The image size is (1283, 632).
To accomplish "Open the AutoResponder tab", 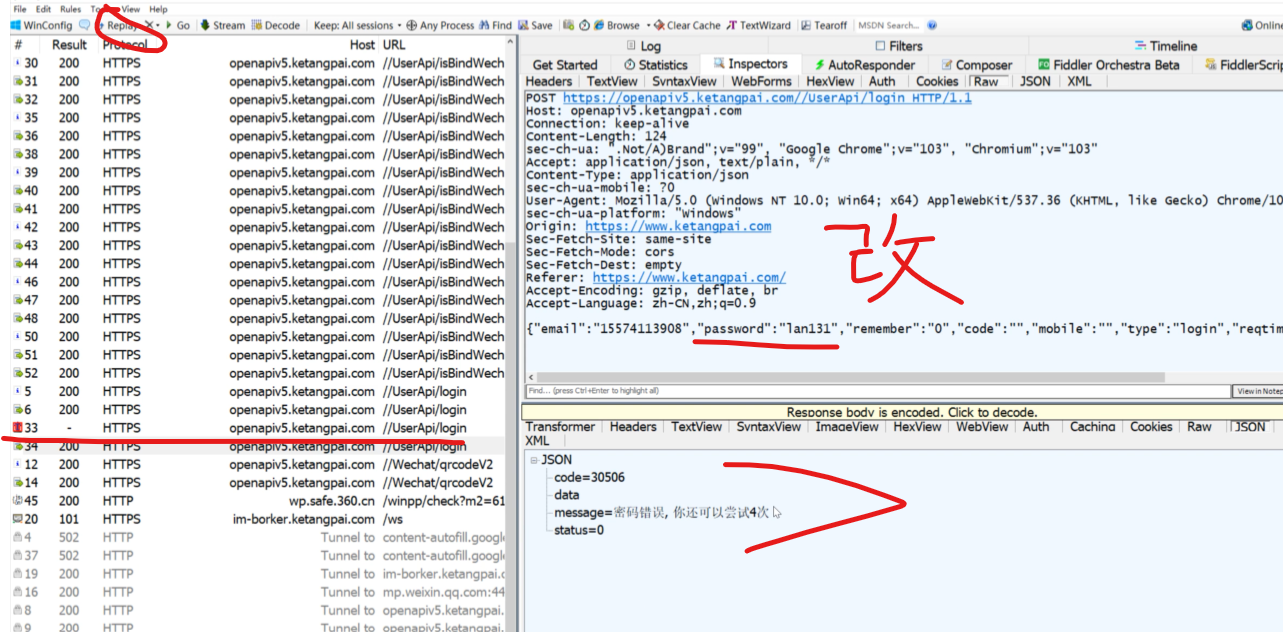I will point(864,64).
